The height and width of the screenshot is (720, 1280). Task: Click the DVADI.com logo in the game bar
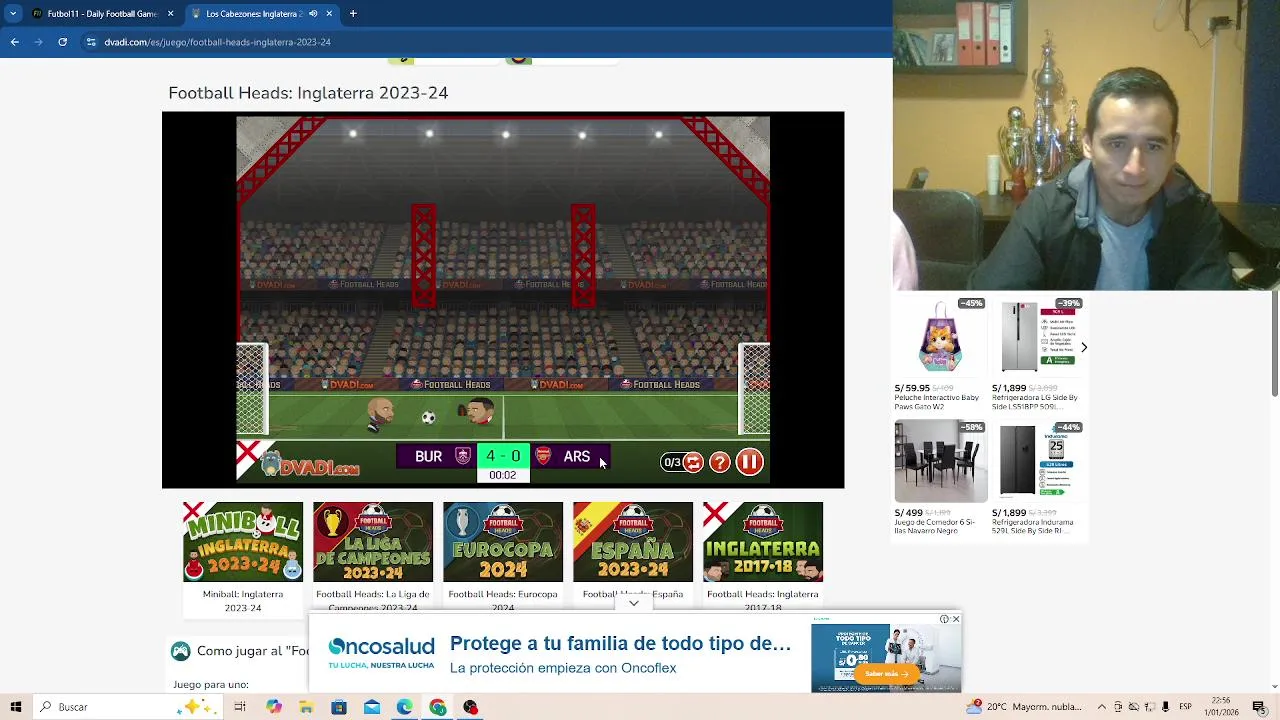(x=309, y=465)
